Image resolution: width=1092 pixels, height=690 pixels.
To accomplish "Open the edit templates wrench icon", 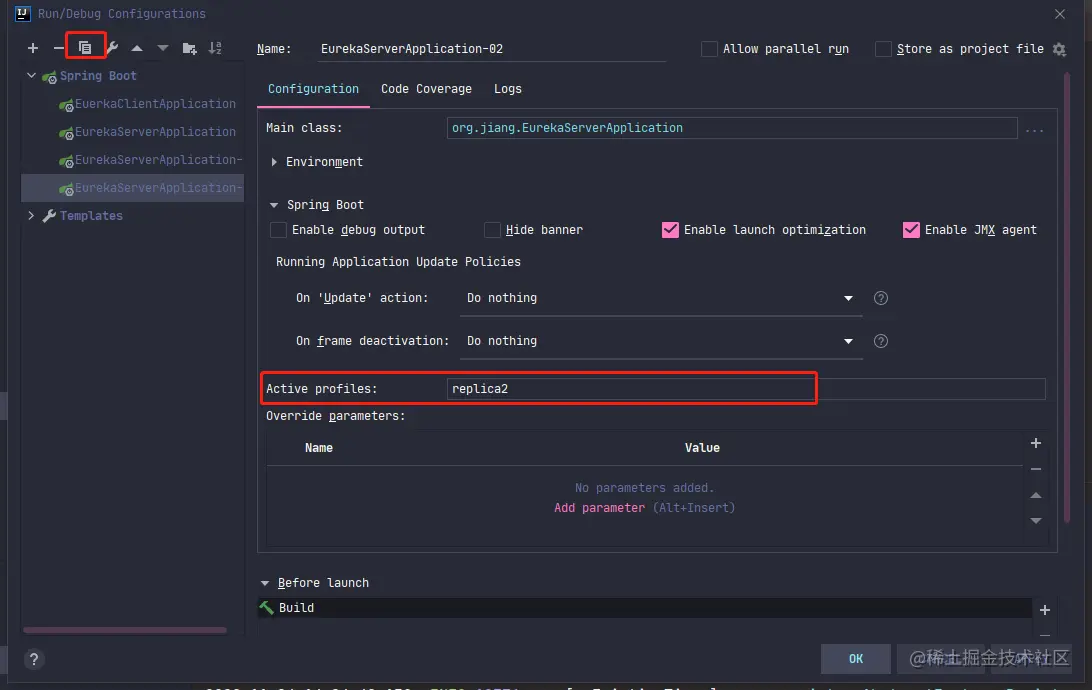I will 111,48.
